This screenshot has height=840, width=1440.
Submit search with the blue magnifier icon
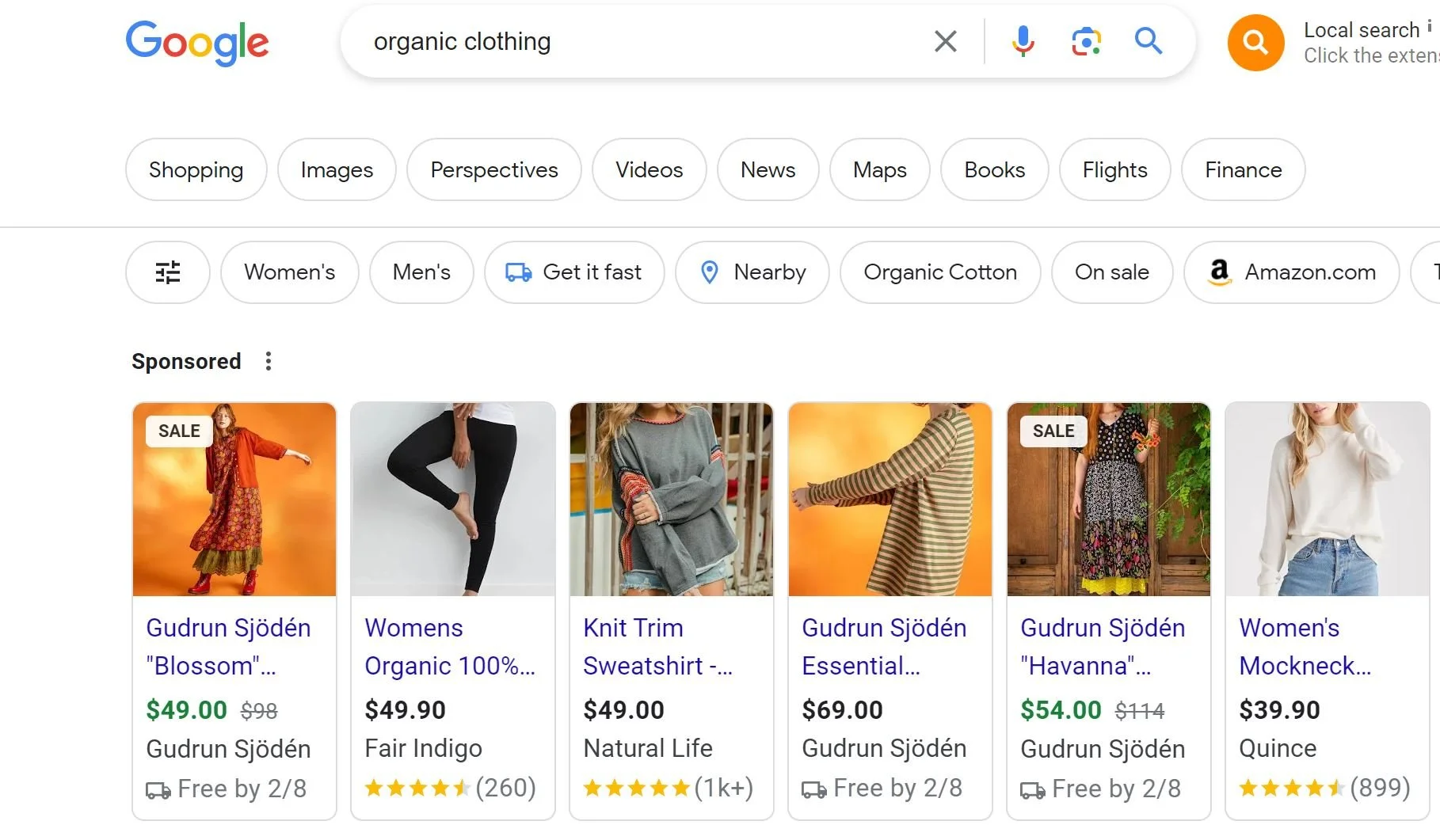tap(1148, 41)
